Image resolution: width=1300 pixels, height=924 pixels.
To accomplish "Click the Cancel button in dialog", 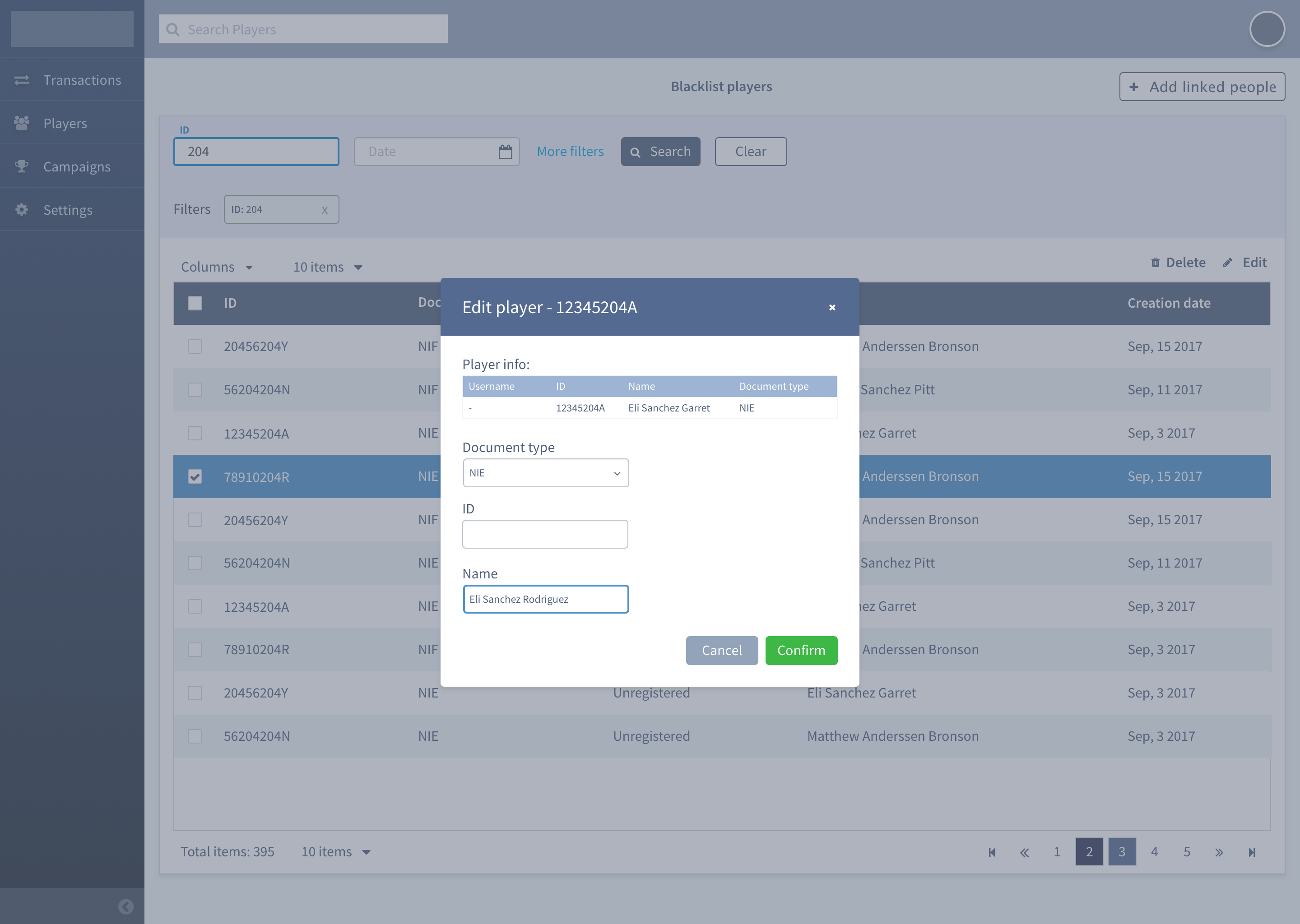I will tap(721, 650).
